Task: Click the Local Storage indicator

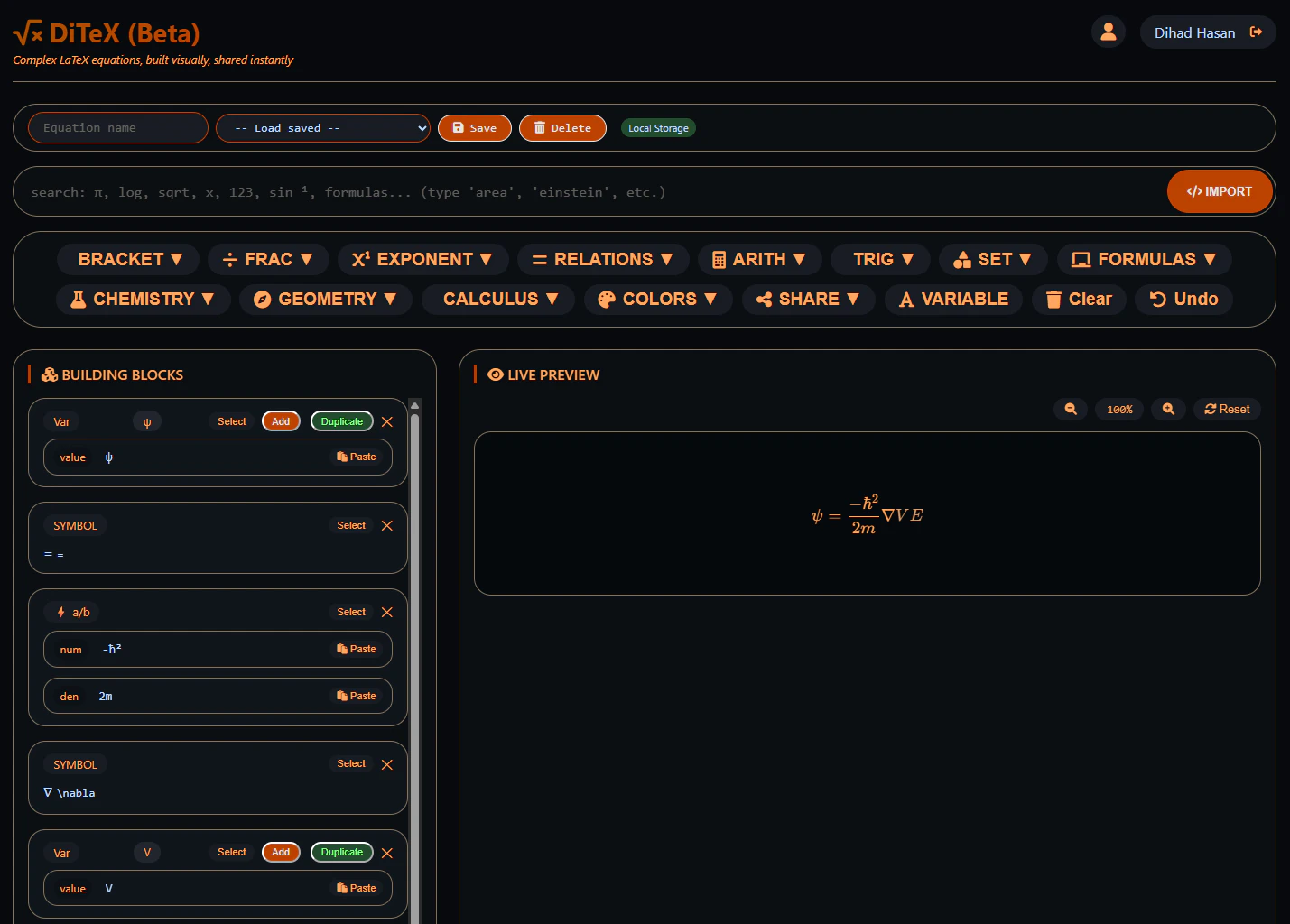Action: (x=658, y=127)
